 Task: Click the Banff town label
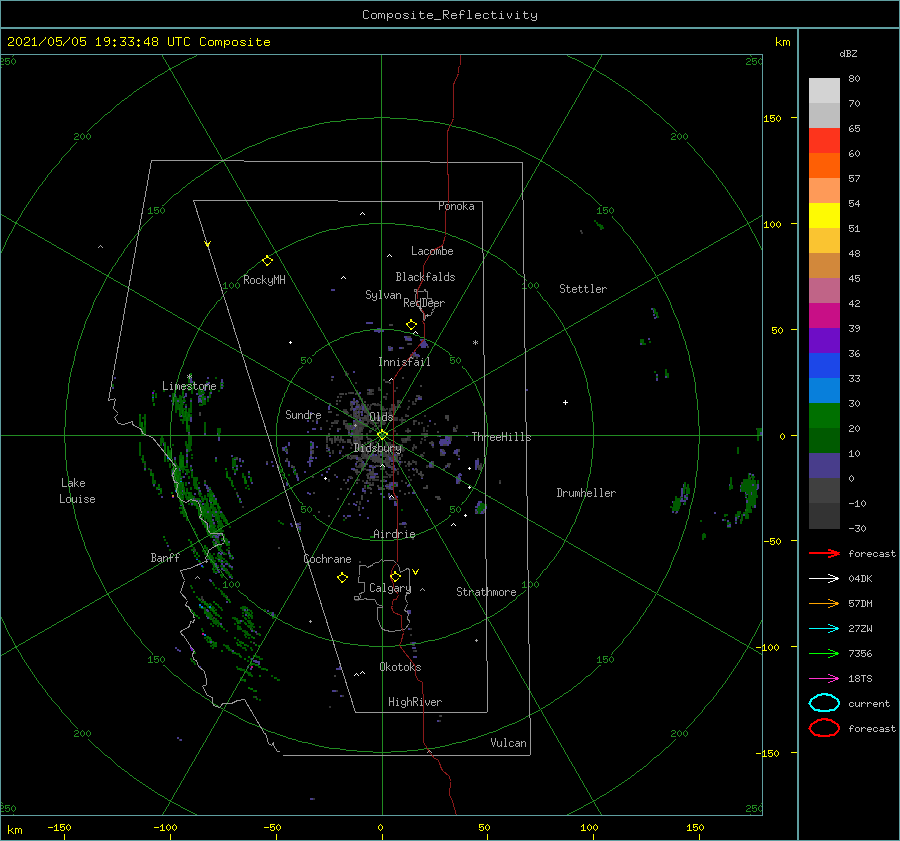pos(165,557)
